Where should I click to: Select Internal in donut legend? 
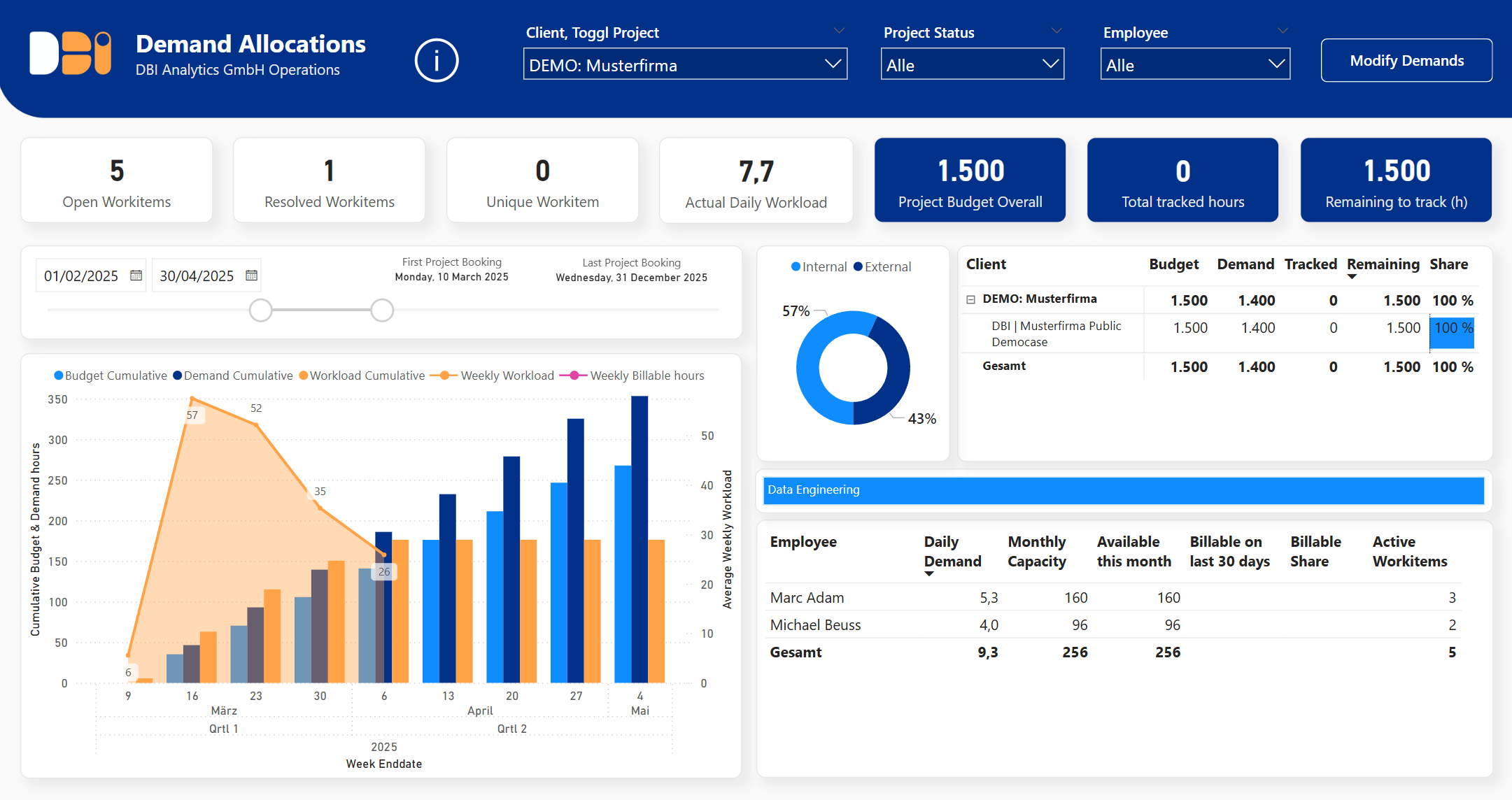pos(819,266)
